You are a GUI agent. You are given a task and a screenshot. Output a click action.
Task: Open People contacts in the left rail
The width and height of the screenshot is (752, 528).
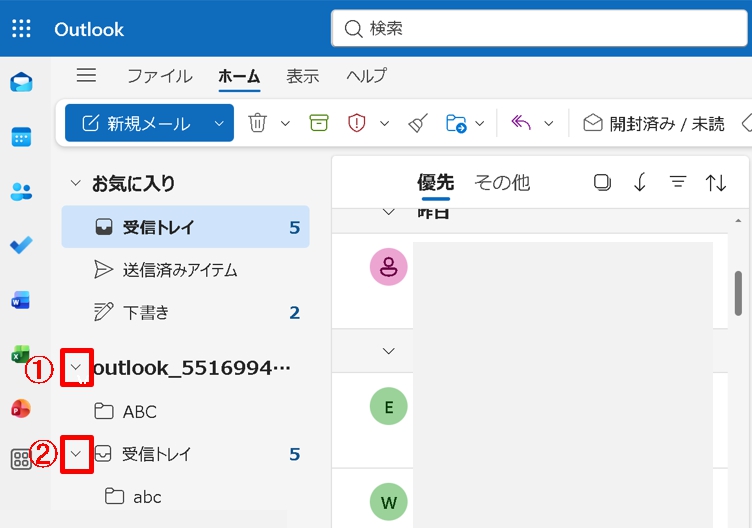[x=21, y=191]
